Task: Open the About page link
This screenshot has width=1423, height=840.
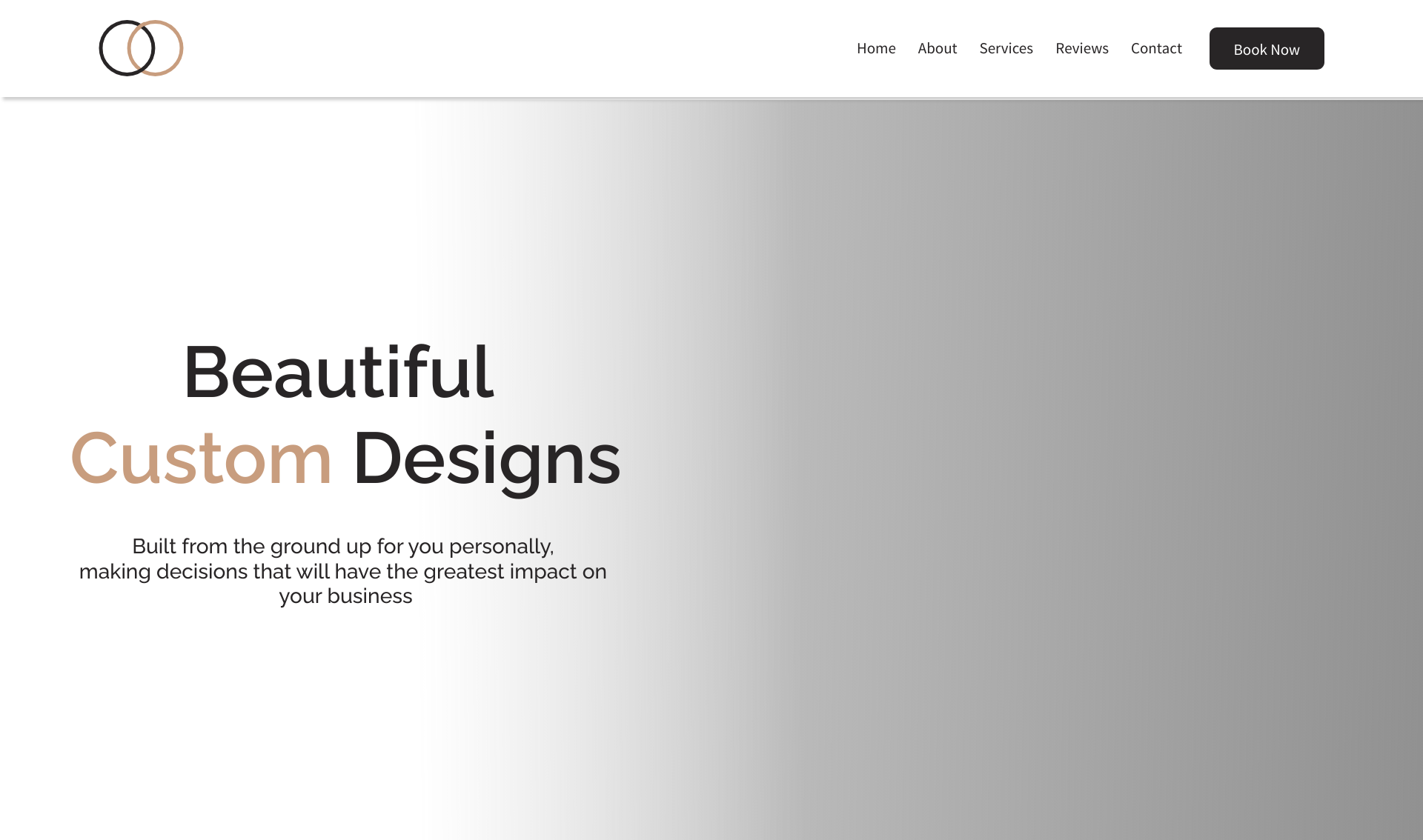Action: tap(937, 48)
